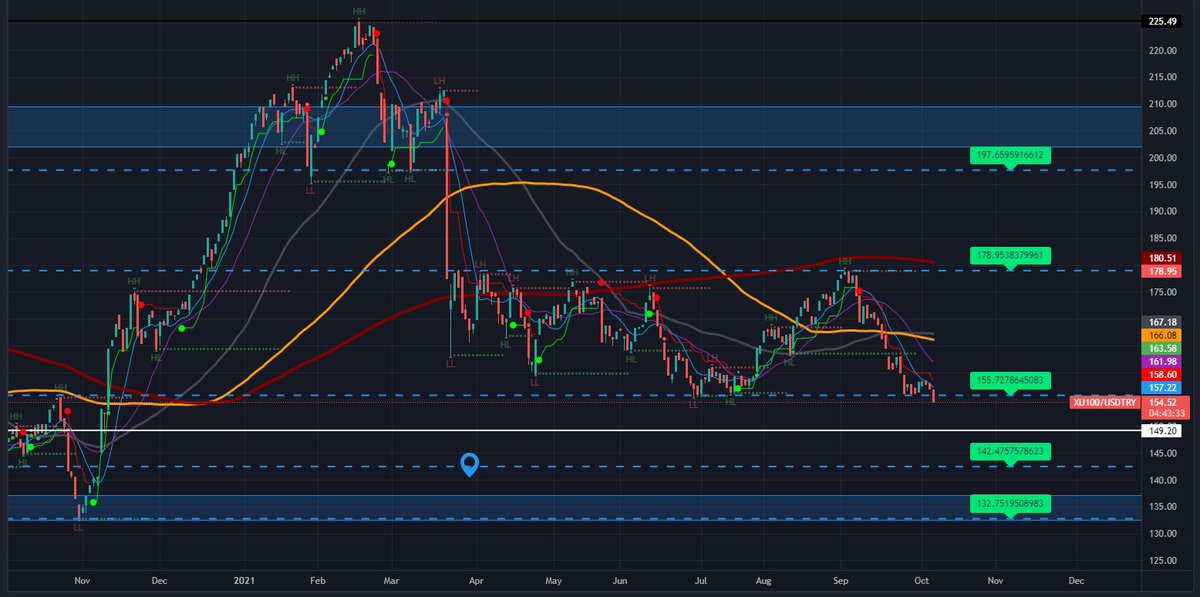Click the gray 167.18 indicator value

1163,322
